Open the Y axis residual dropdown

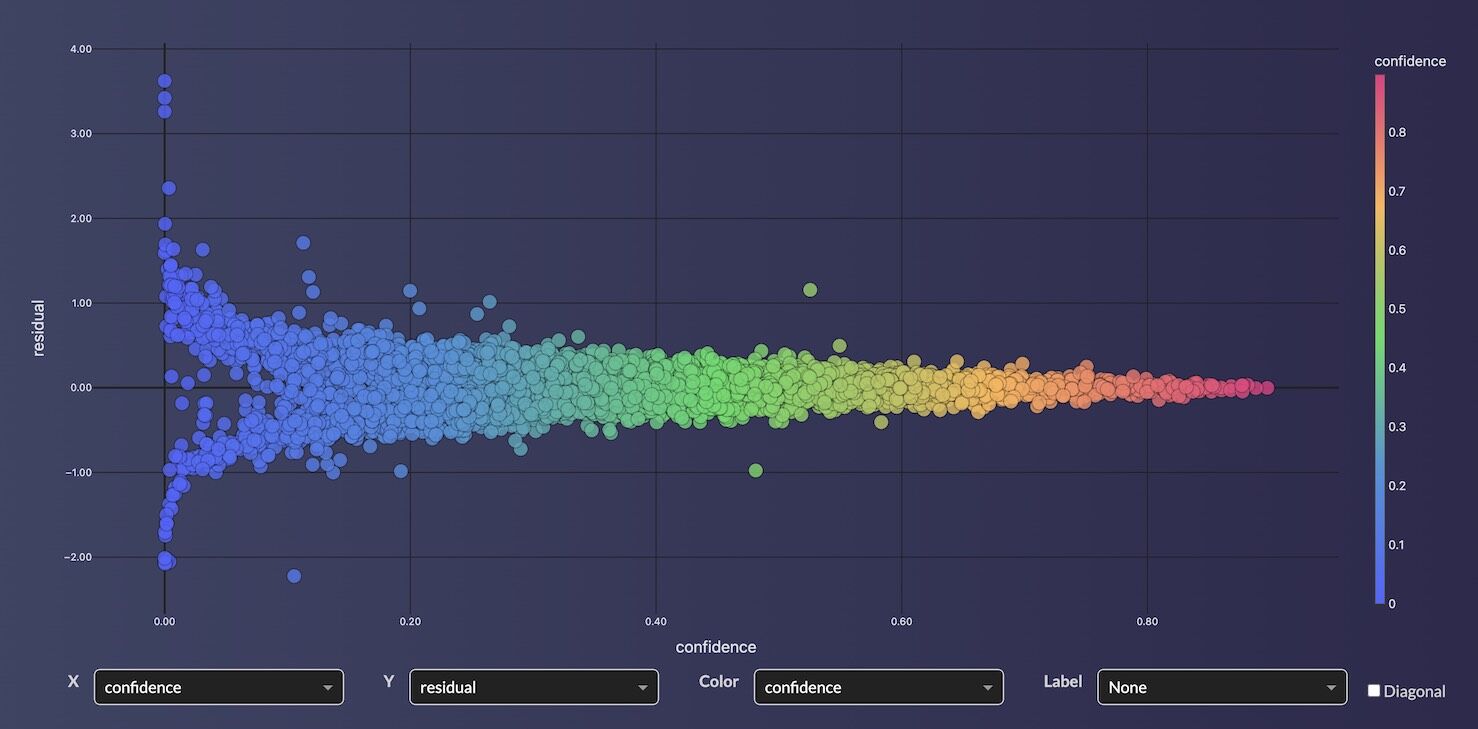[x=533, y=687]
